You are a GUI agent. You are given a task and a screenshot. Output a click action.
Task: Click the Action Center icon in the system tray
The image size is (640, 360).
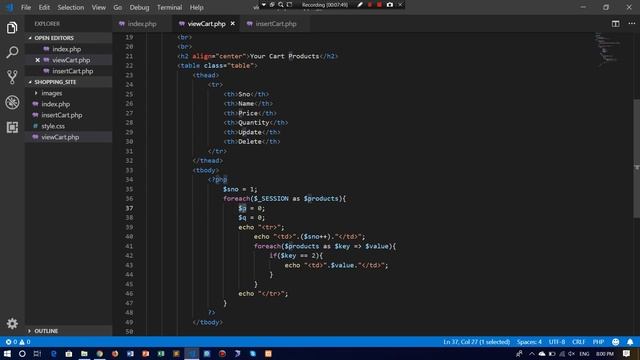[x=627, y=354]
